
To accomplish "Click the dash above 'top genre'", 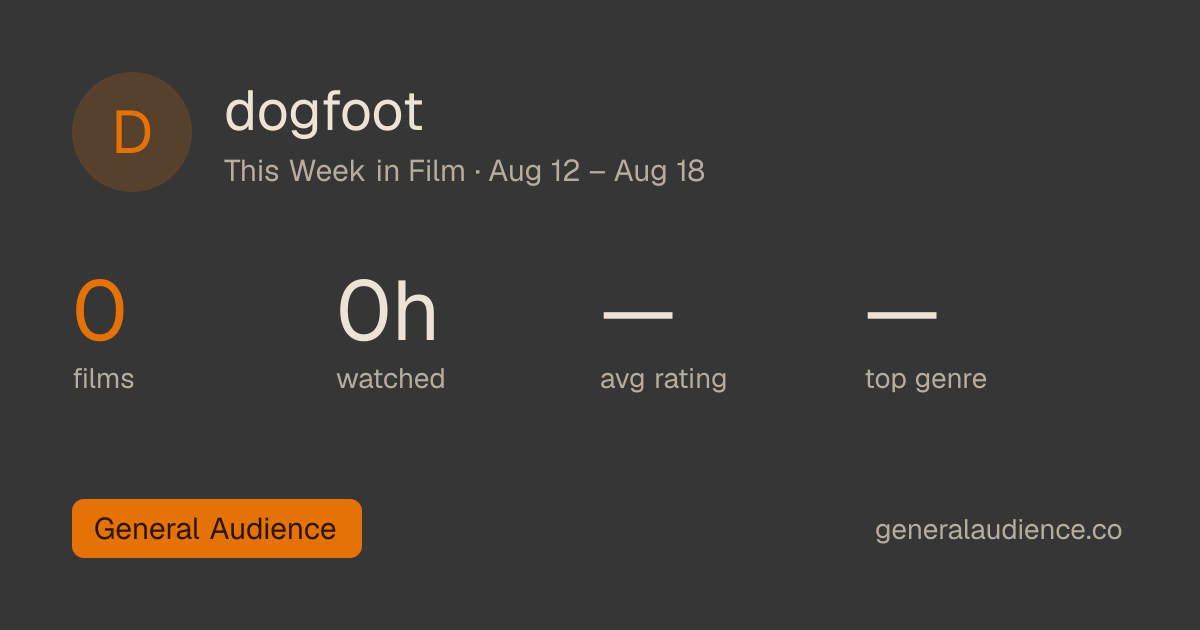I will (901, 313).
